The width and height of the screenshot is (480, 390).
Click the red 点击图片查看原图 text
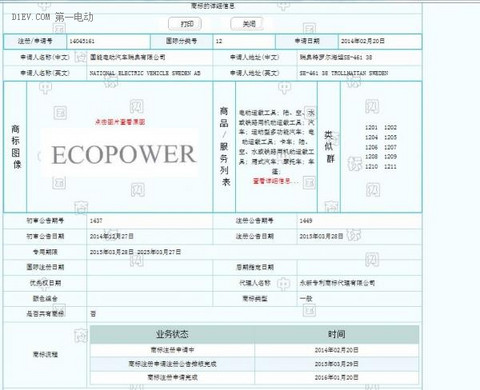click(x=120, y=122)
